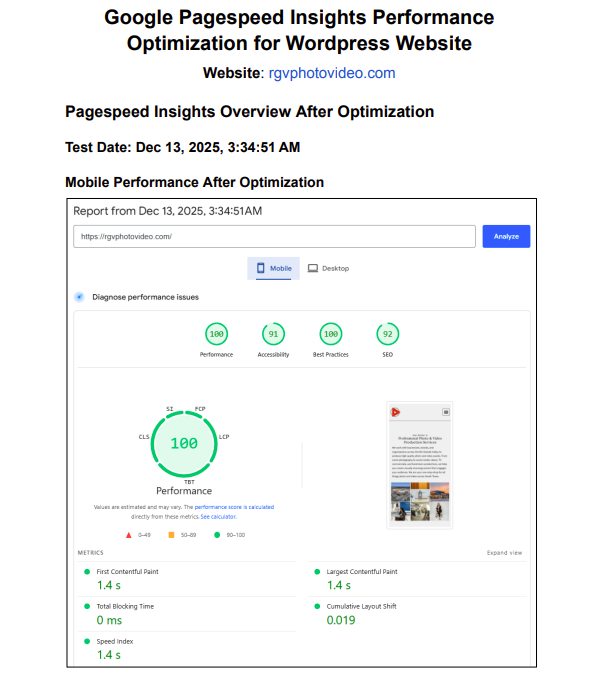Screen dimensions: 602x678
Task: Click the Largest Contentful Paint metric label
Action: (362, 572)
